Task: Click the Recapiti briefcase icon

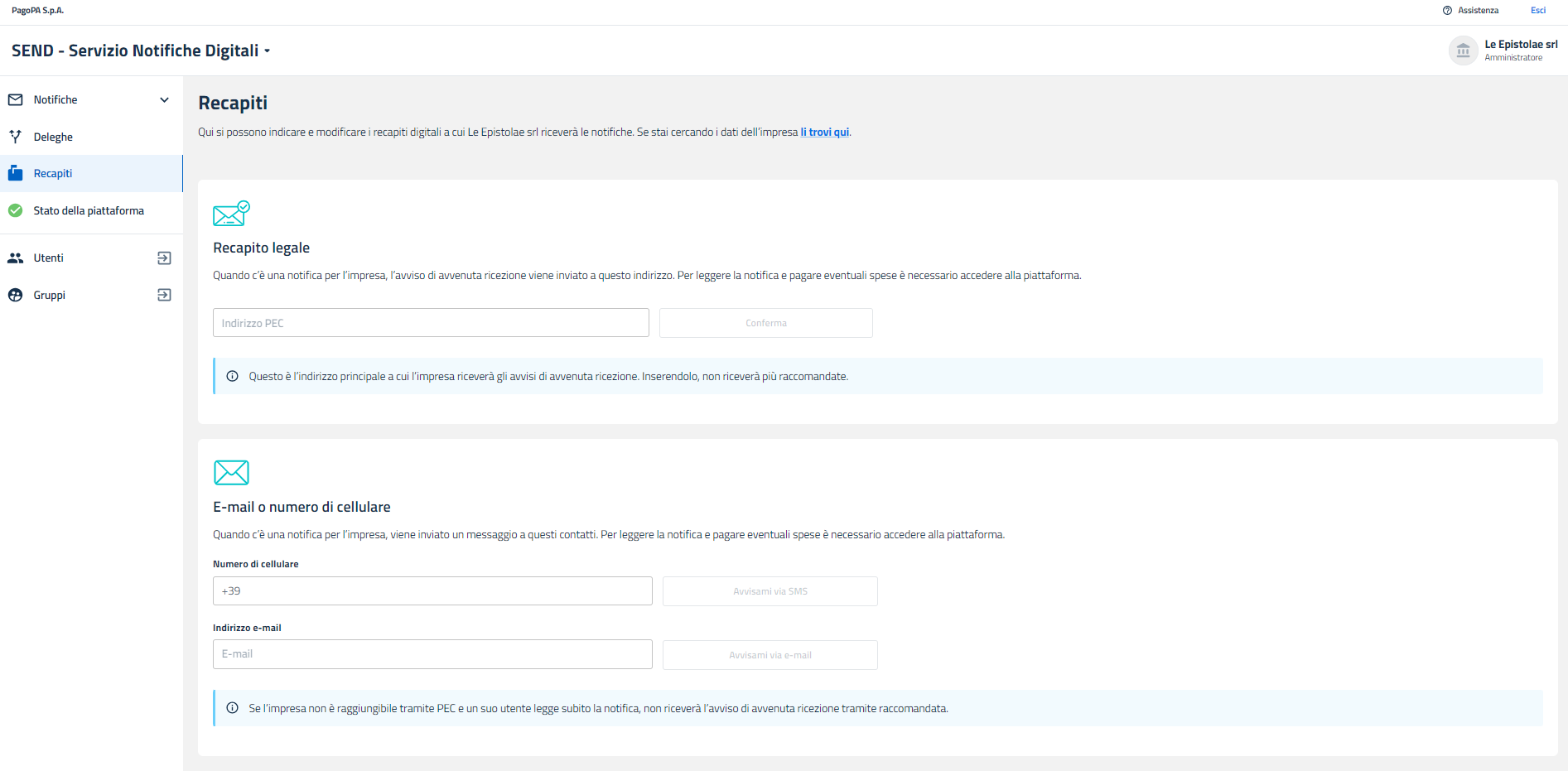Action: click(15, 174)
